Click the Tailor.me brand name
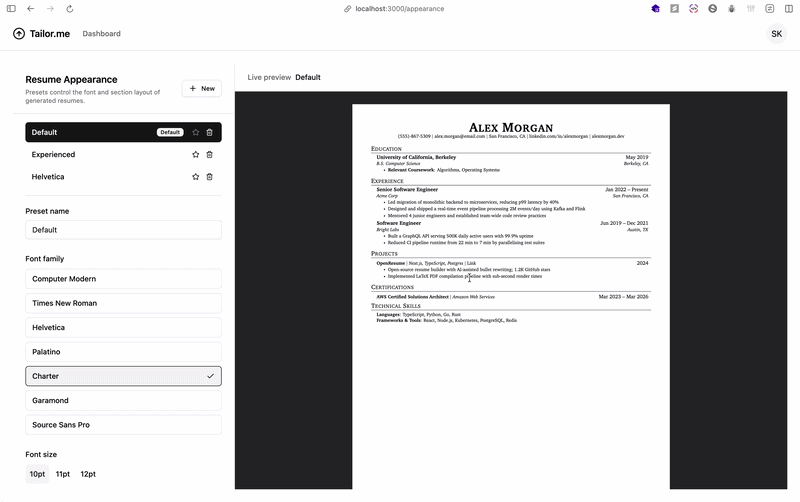 pos(49,34)
